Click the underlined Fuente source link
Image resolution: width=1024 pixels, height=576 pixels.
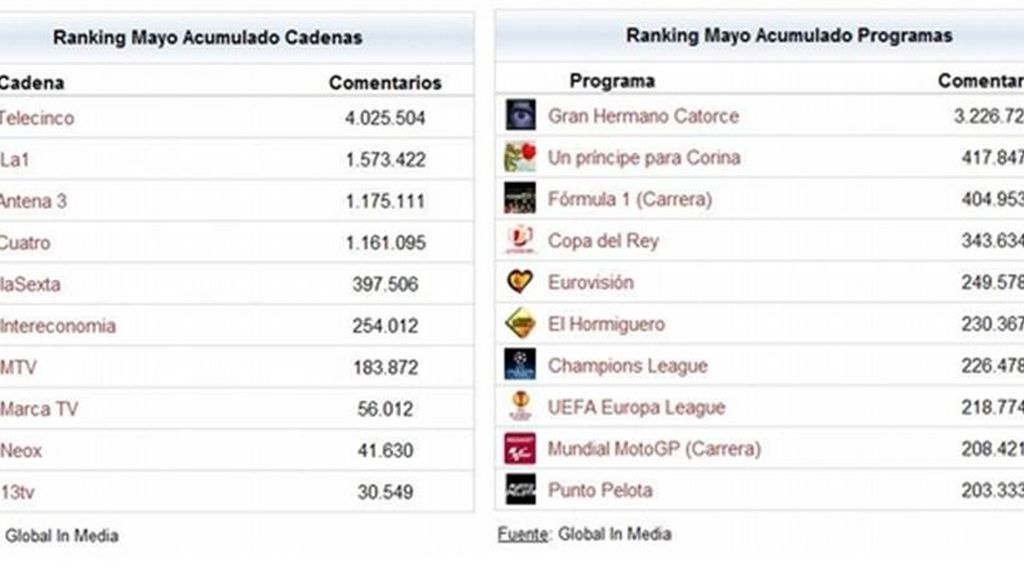pyautogui.click(x=522, y=534)
